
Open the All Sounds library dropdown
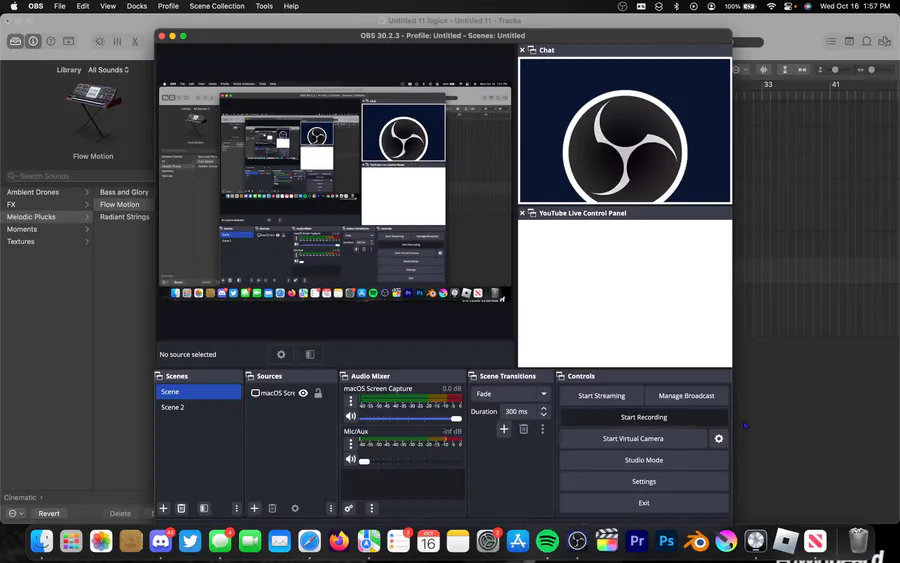click(x=108, y=70)
